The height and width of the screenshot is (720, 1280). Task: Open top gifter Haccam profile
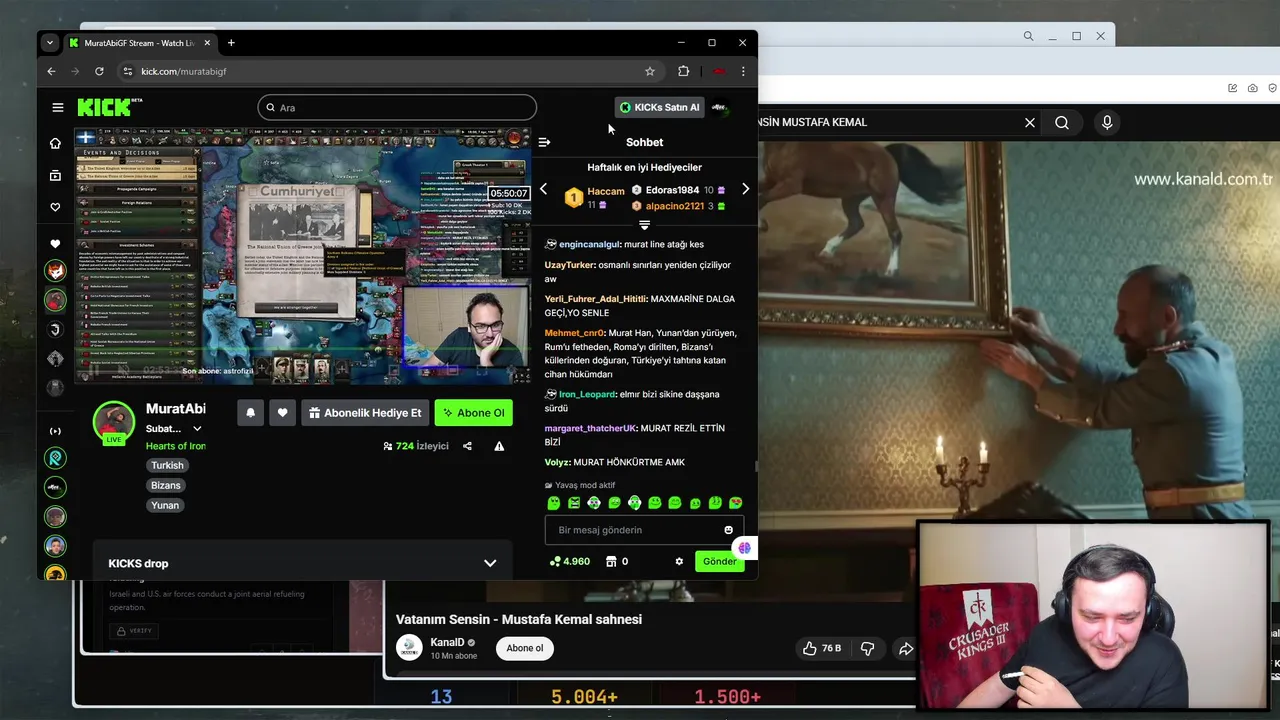[605, 191]
